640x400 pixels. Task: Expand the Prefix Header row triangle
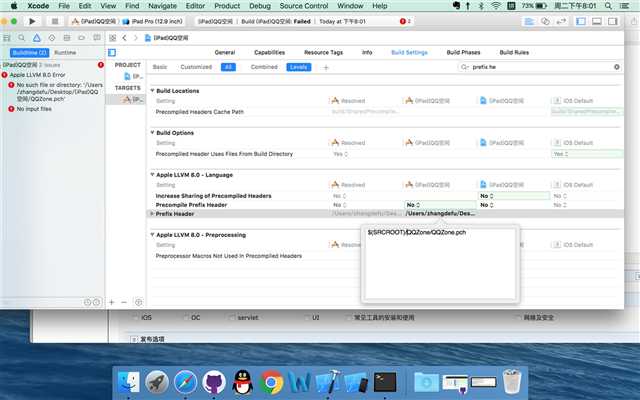(x=152, y=214)
